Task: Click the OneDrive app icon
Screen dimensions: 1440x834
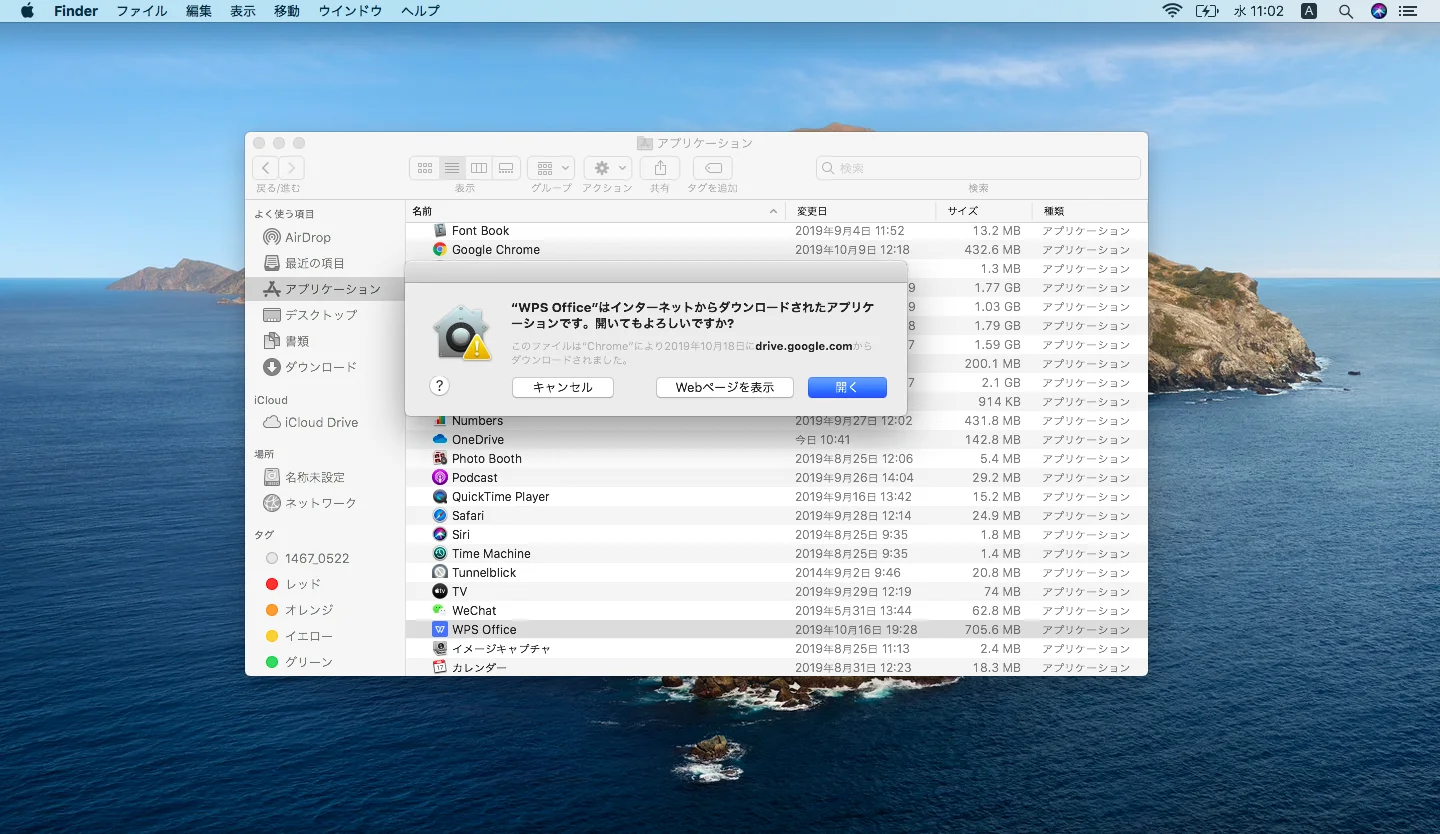Action: [440, 440]
